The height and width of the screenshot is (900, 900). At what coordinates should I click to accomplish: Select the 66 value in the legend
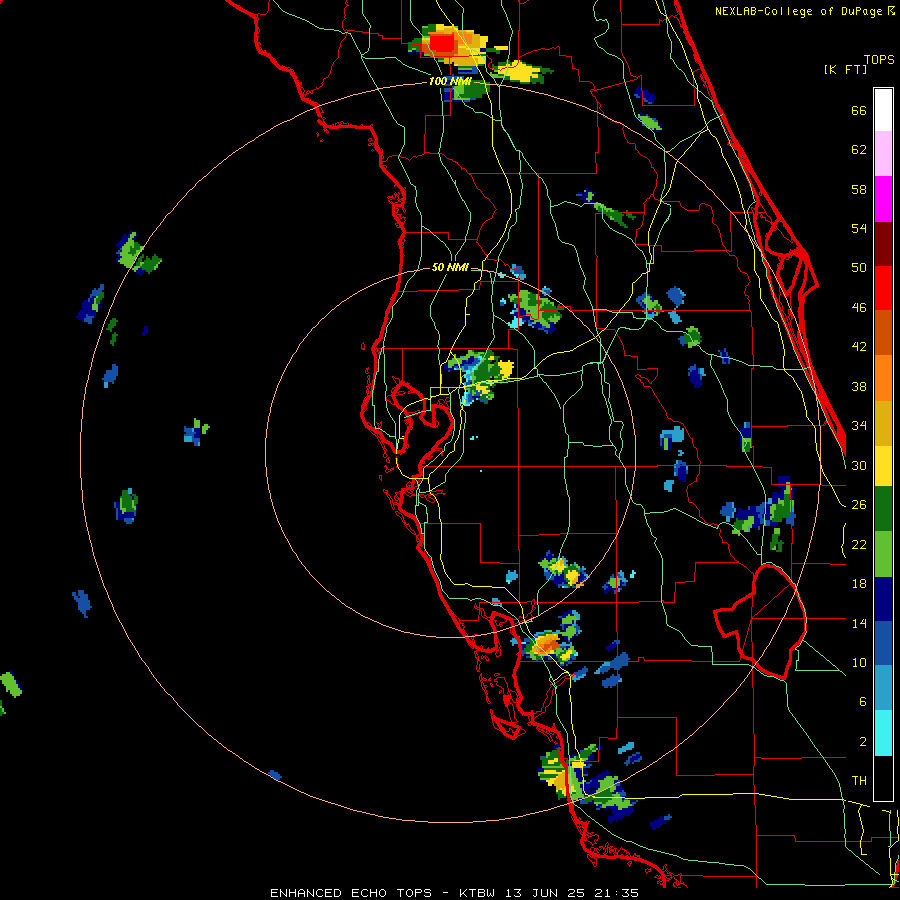[x=859, y=111]
